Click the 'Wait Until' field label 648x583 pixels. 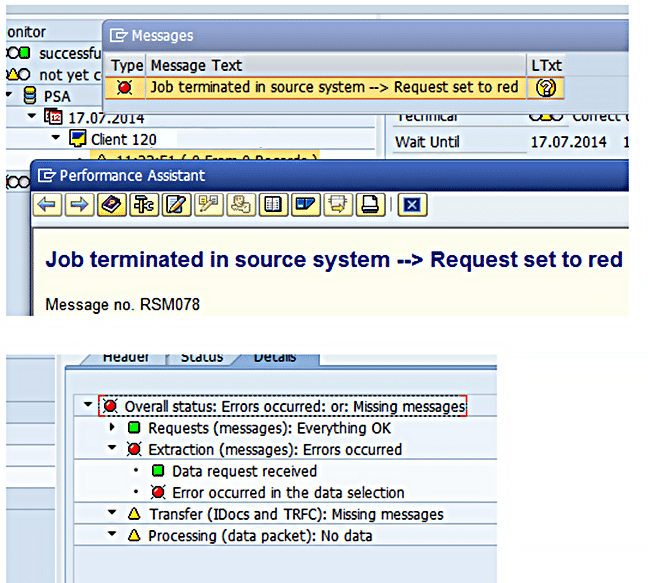point(427,142)
